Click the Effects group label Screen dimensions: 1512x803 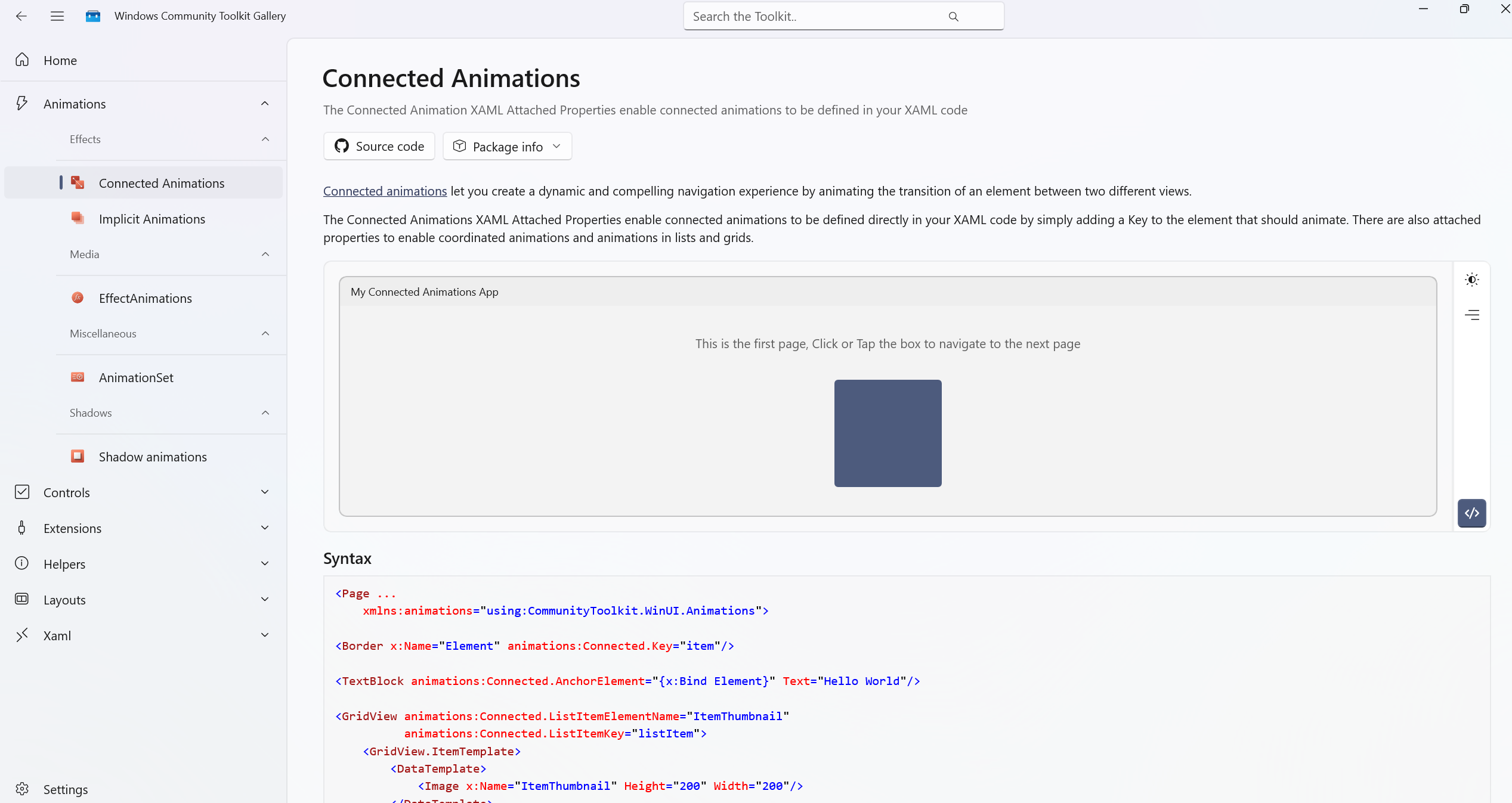(x=85, y=139)
